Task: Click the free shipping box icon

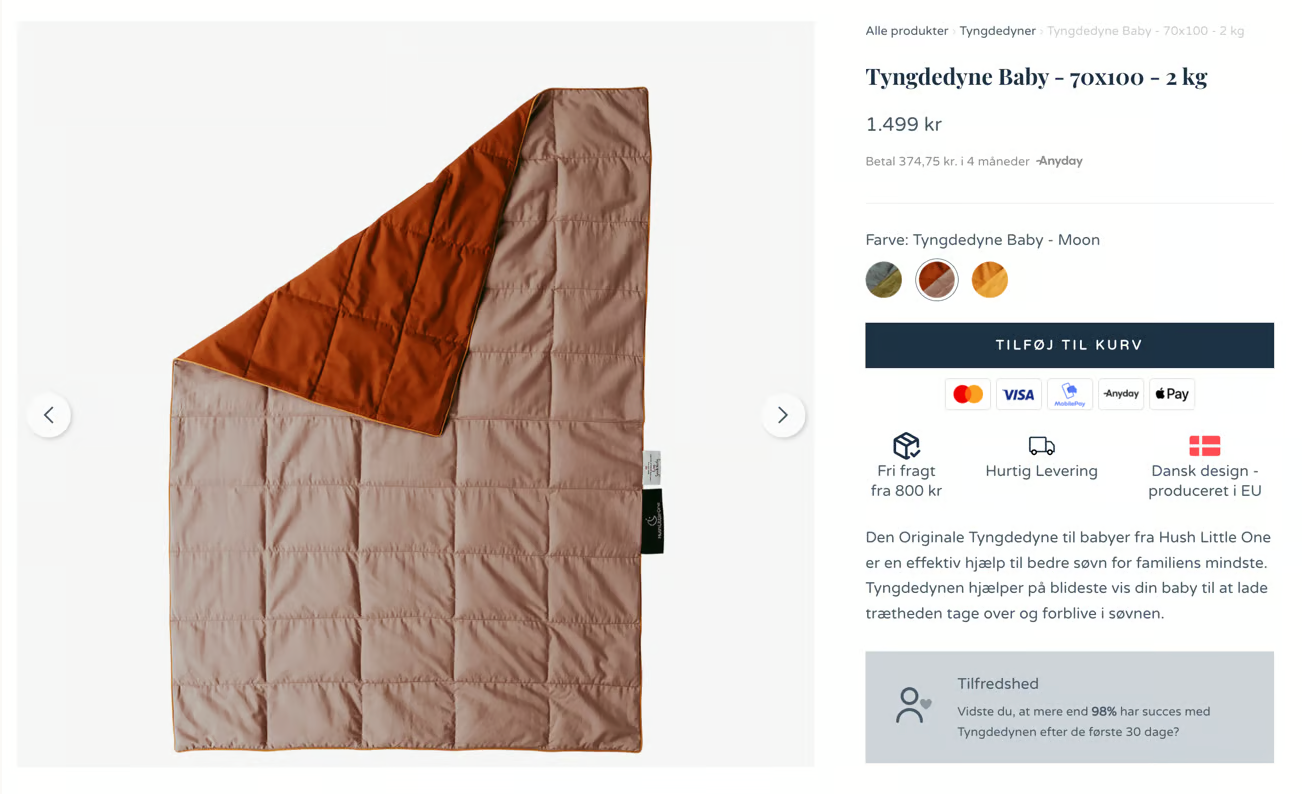Action: tap(906, 445)
